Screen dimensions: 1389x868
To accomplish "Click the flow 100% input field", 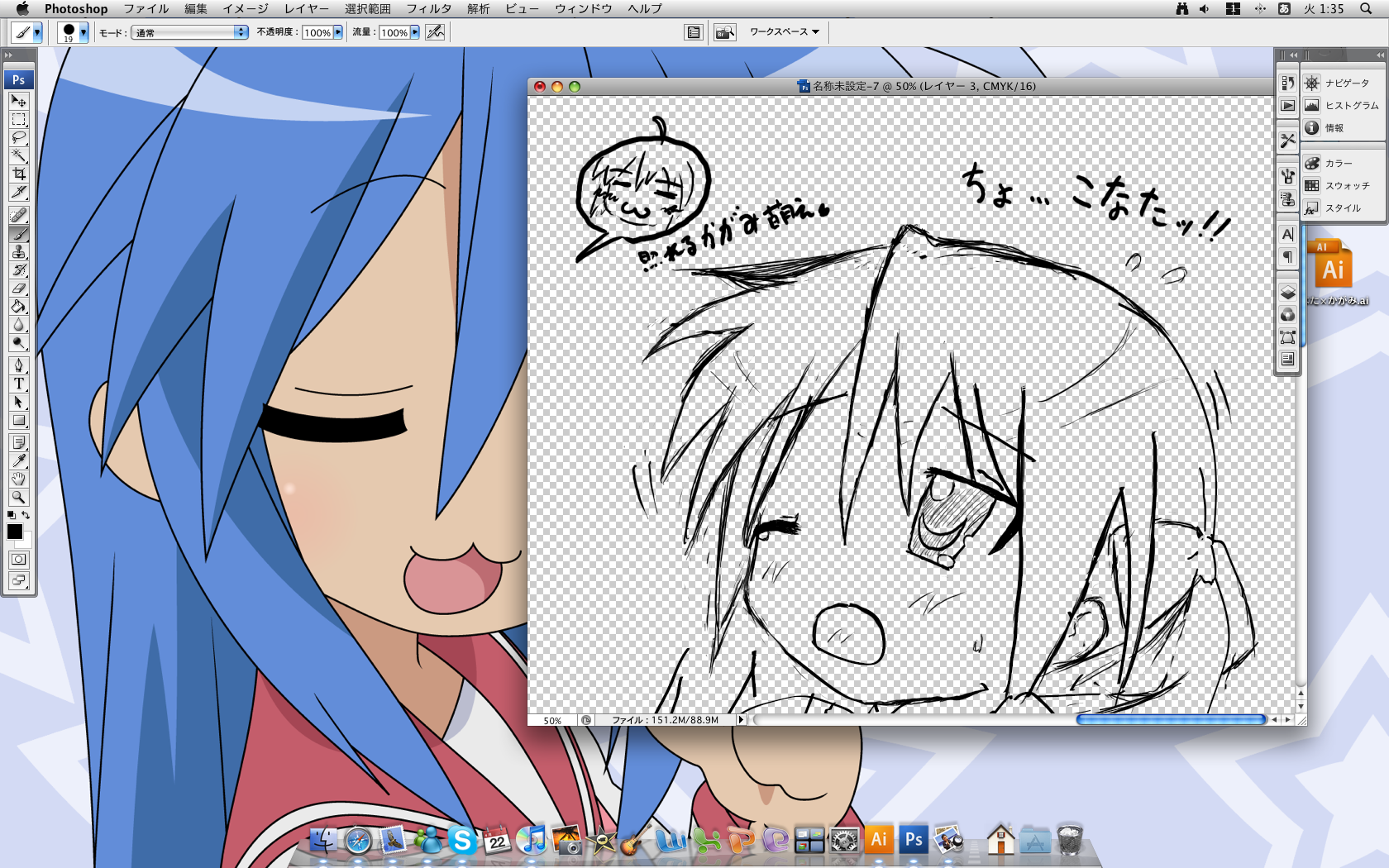I will coord(394,32).
